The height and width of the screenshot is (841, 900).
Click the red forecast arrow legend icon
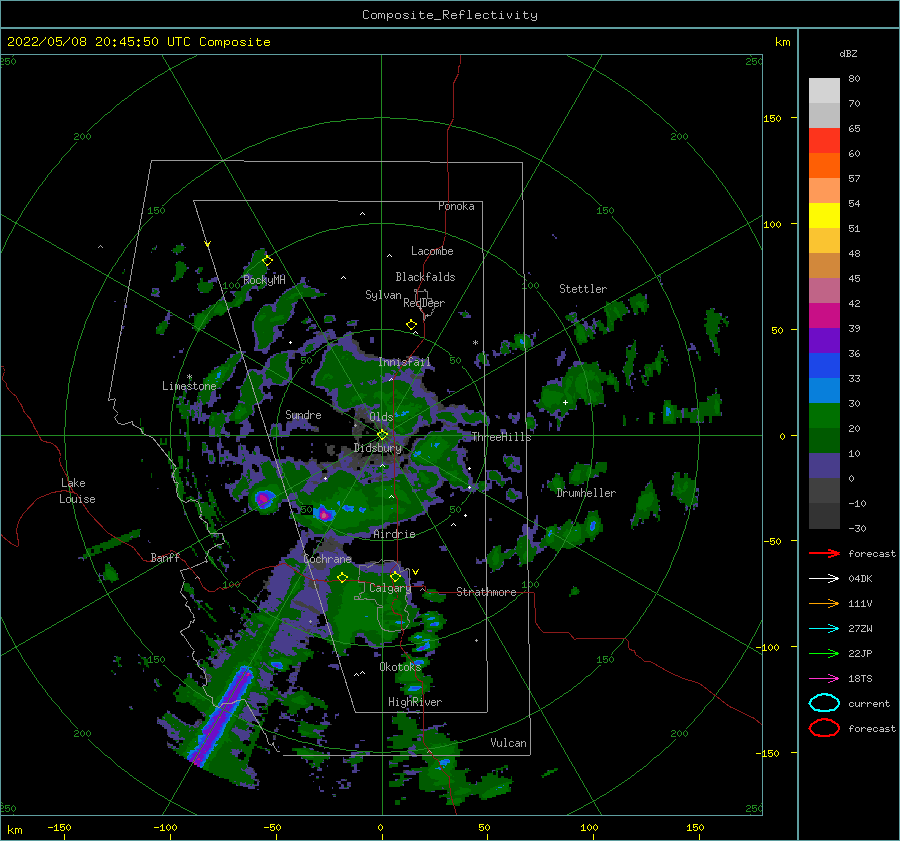824,553
